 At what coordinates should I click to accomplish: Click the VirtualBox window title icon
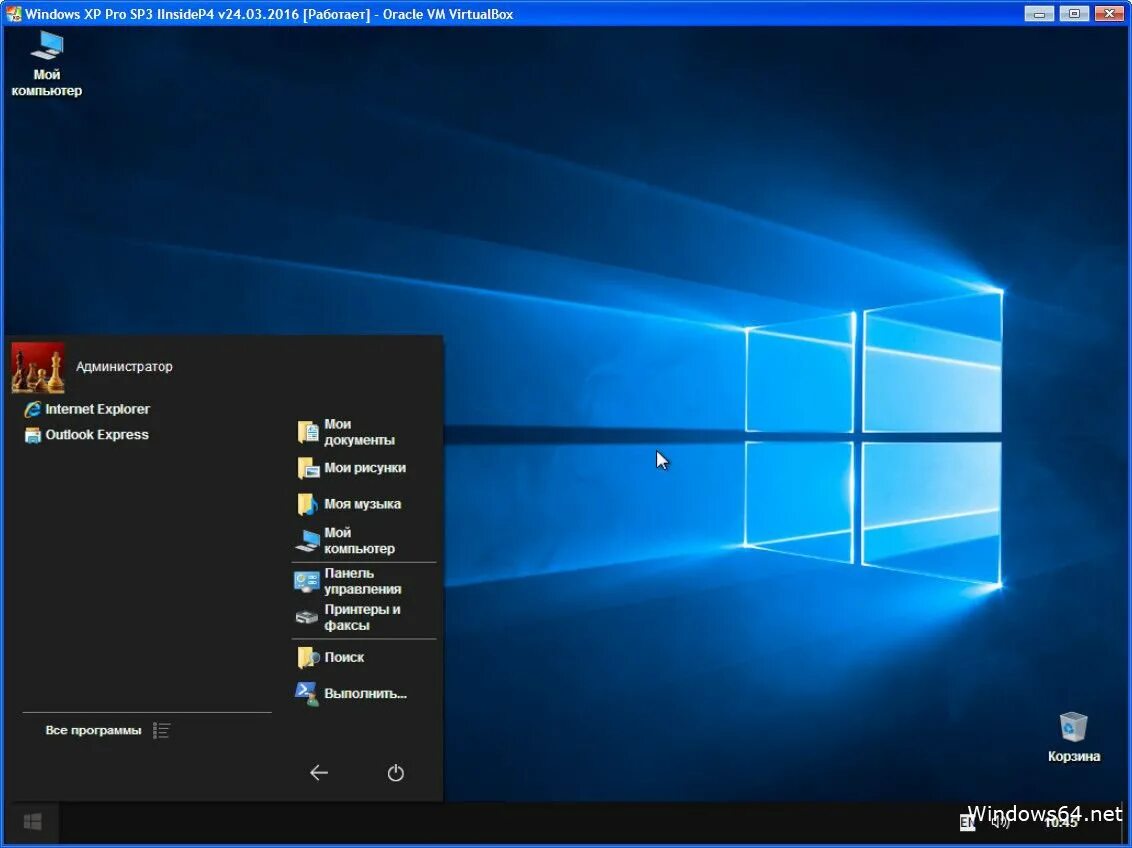click(x=13, y=14)
